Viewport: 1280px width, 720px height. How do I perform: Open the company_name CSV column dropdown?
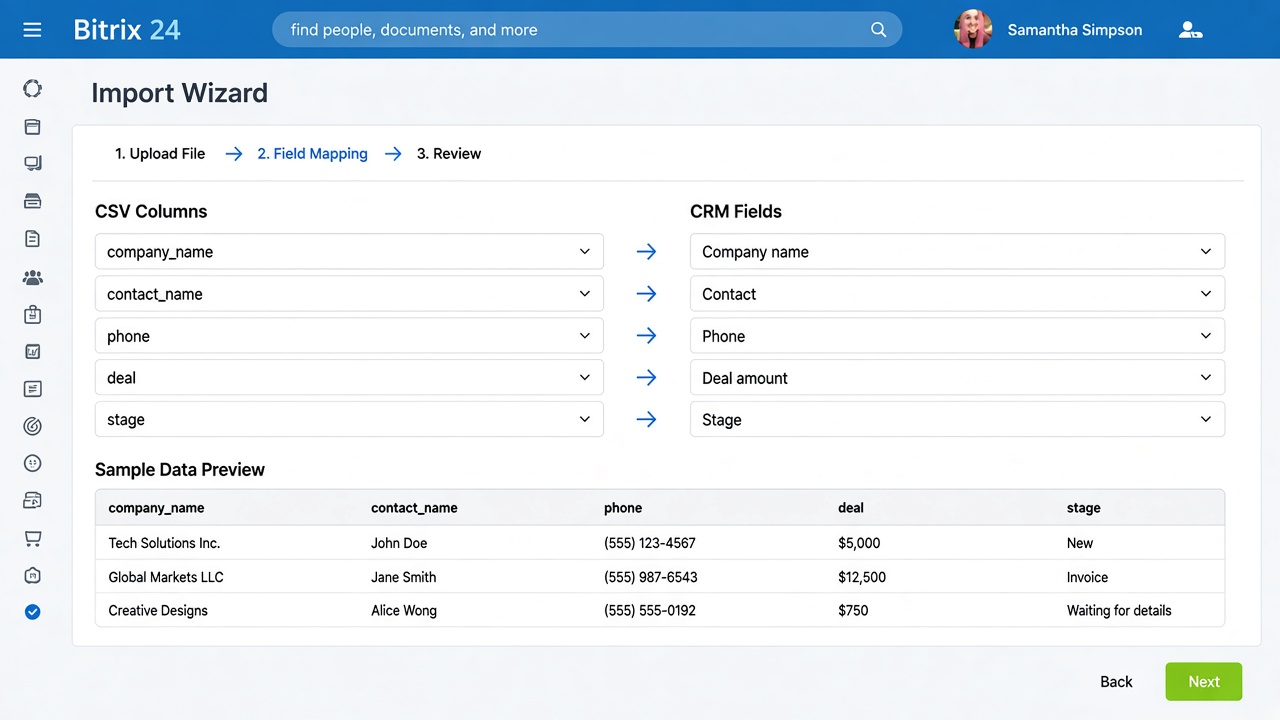pyautogui.click(x=349, y=252)
